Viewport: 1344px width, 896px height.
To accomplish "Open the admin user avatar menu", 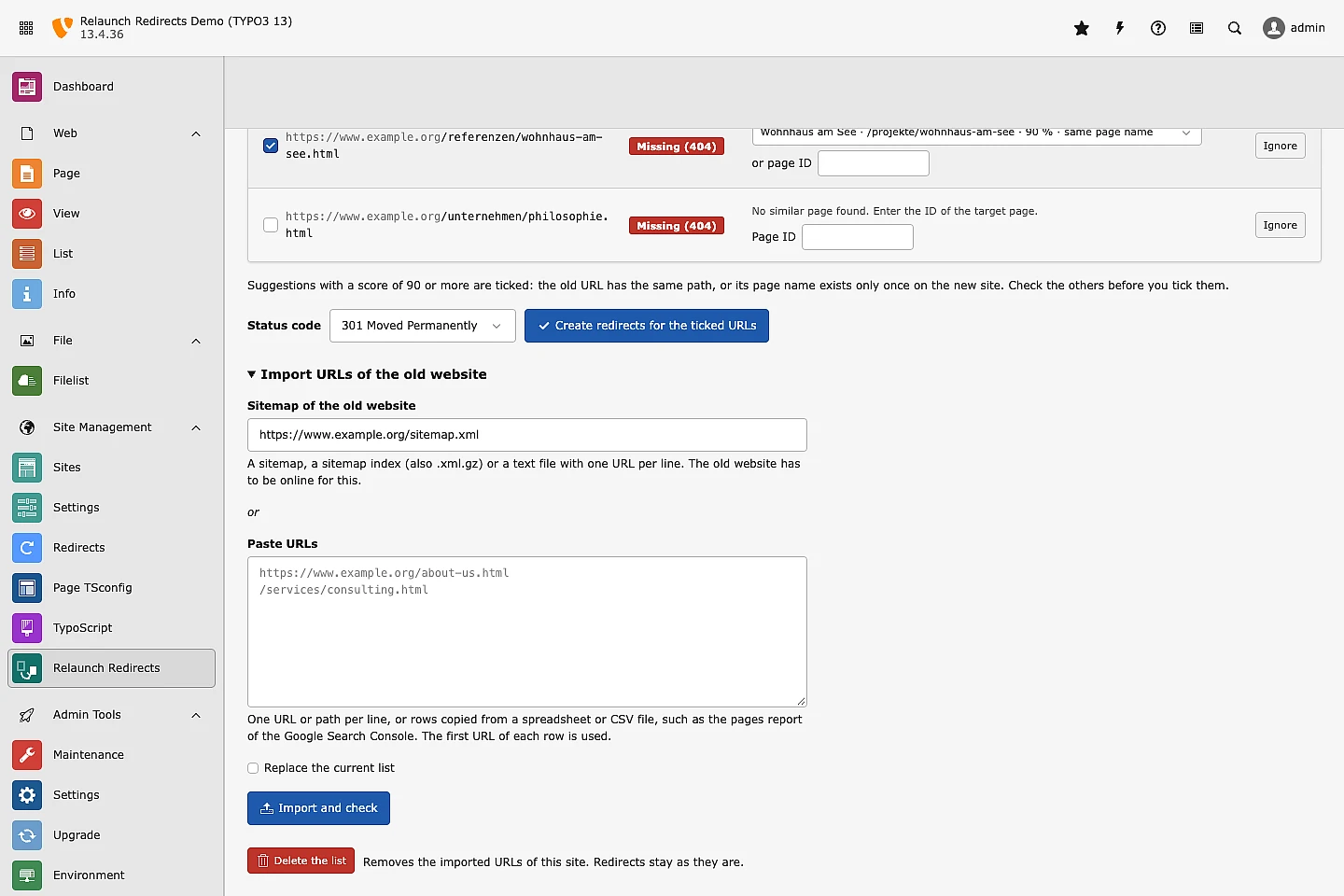I will coord(1294,28).
